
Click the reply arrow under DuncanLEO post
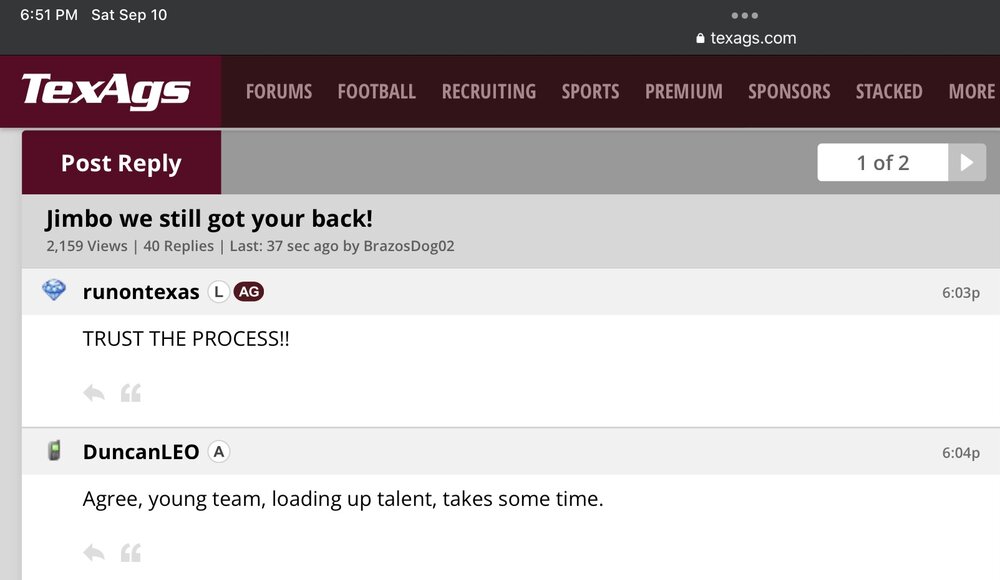94,552
